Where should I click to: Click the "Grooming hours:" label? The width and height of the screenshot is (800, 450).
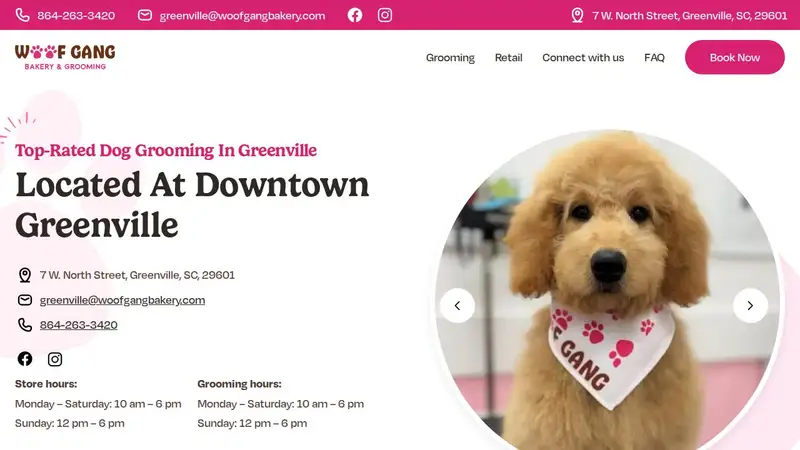pyautogui.click(x=239, y=384)
